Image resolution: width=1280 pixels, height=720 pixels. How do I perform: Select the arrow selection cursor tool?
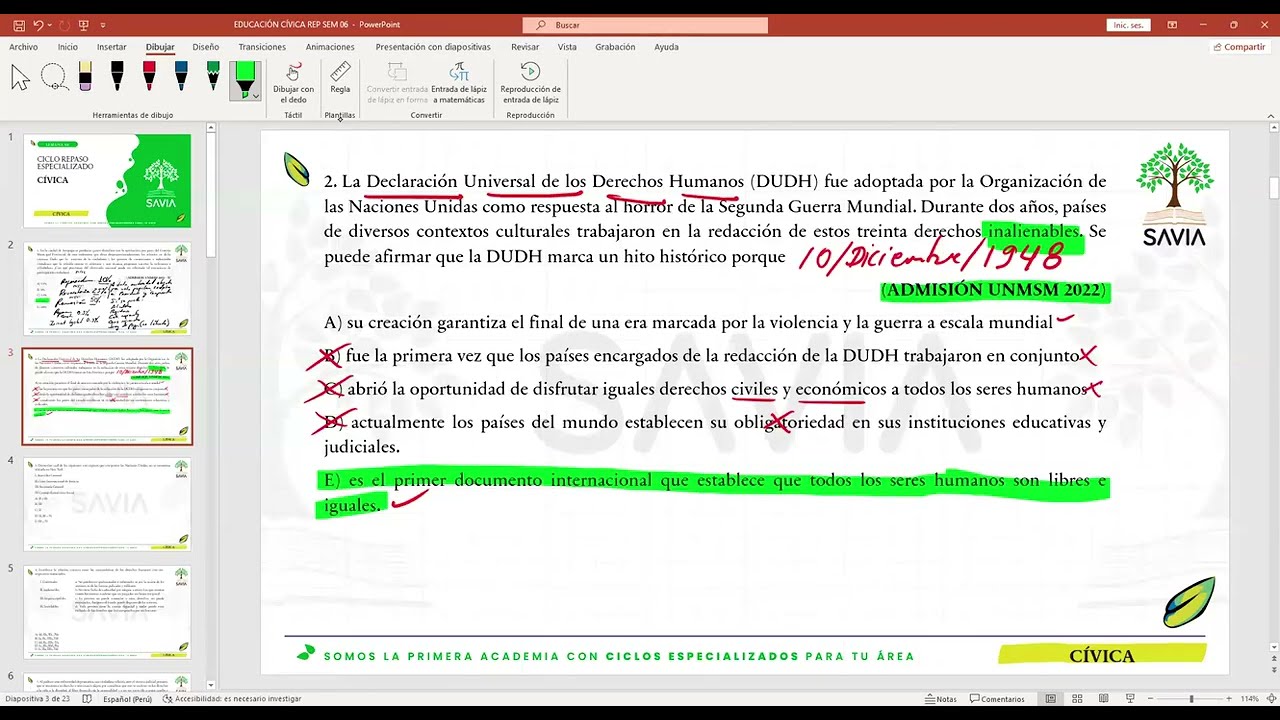pyautogui.click(x=20, y=78)
